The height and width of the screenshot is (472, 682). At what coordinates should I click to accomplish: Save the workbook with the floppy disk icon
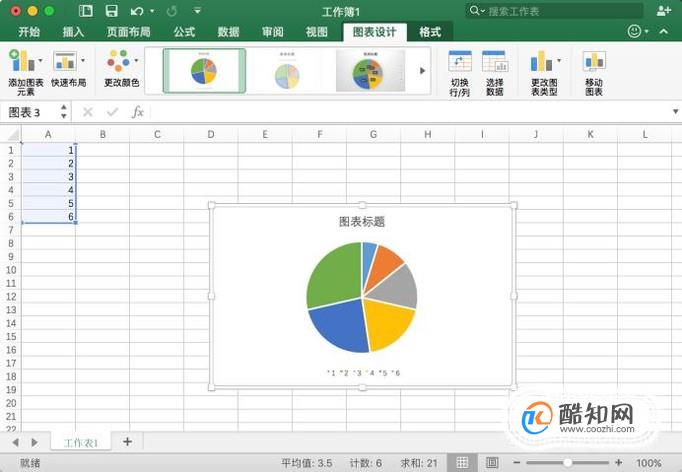click(112, 11)
